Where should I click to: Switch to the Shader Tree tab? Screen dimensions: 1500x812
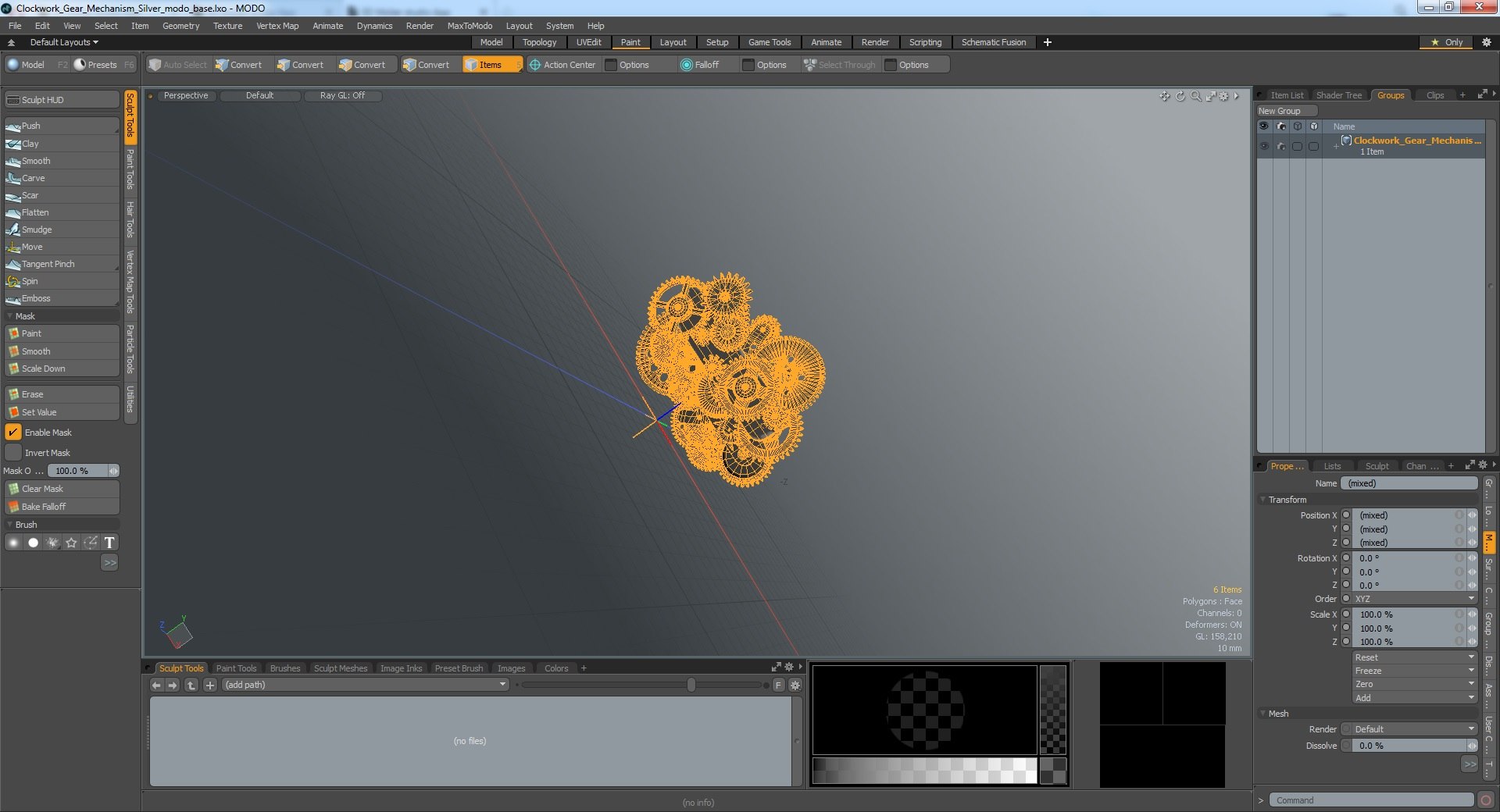click(x=1338, y=95)
